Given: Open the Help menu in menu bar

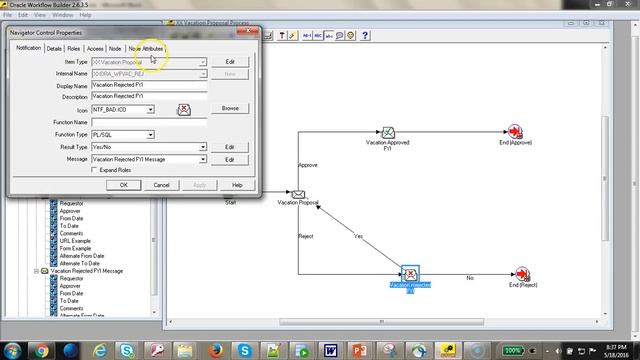Looking at the screenshot, I should pyautogui.click(x=85, y=15).
